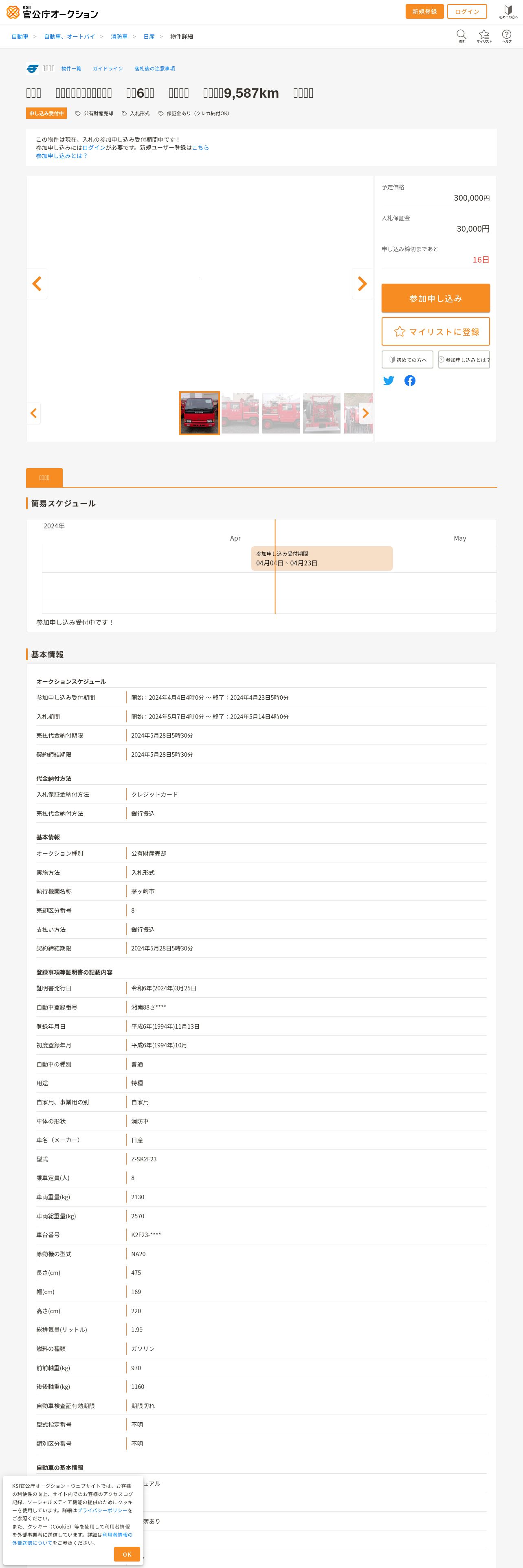Click こちら registration link in notice
The width and height of the screenshot is (523, 1568).
point(200,148)
